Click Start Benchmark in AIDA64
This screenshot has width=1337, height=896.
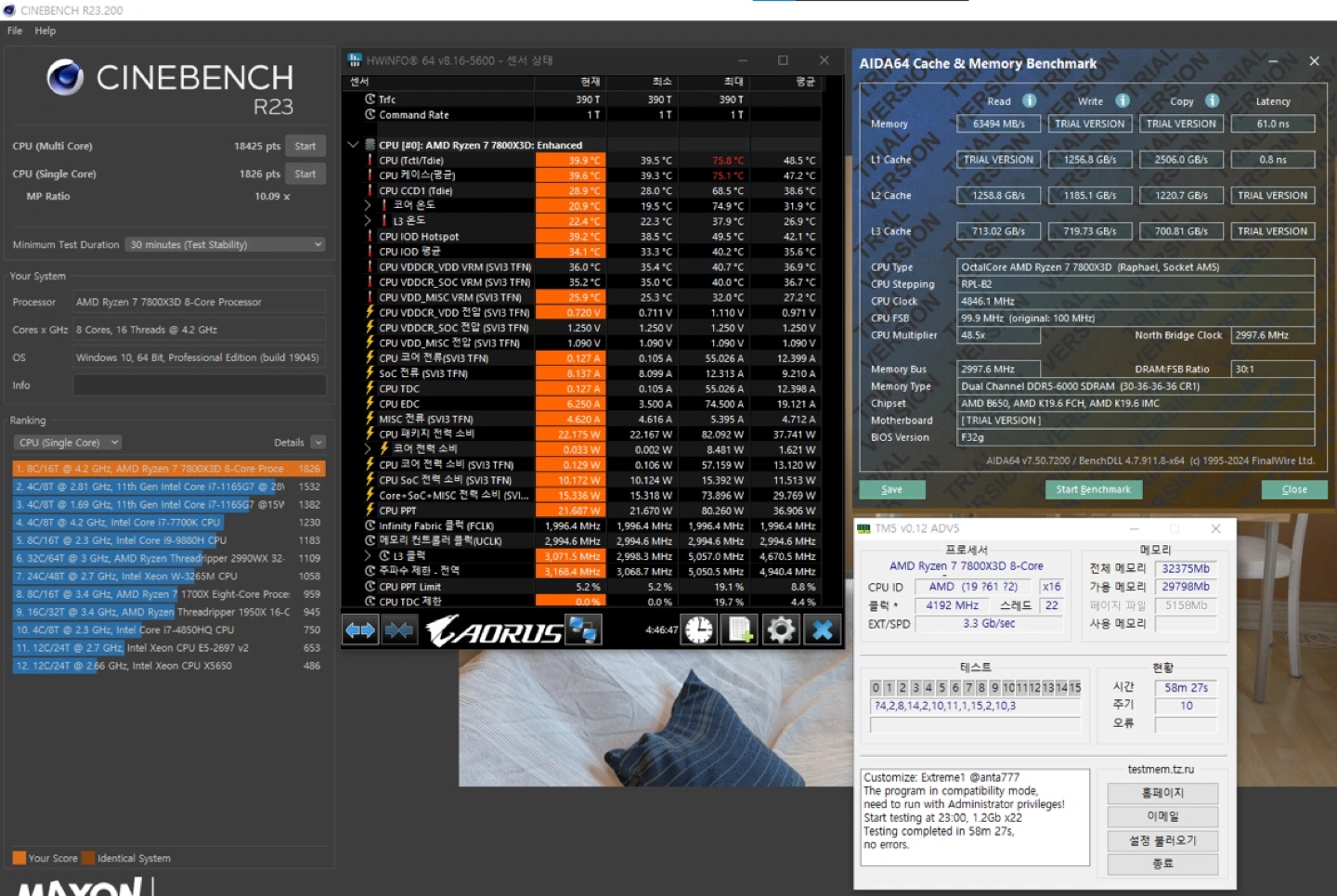pos(1093,489)
